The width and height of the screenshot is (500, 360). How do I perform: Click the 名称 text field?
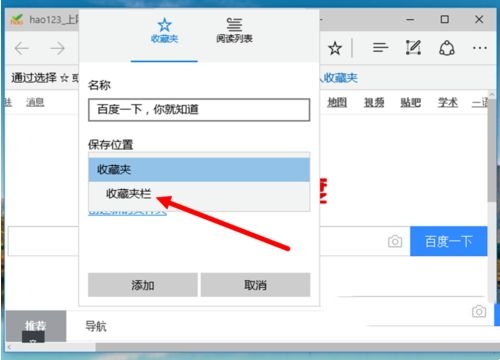click(x=199, y=110)
